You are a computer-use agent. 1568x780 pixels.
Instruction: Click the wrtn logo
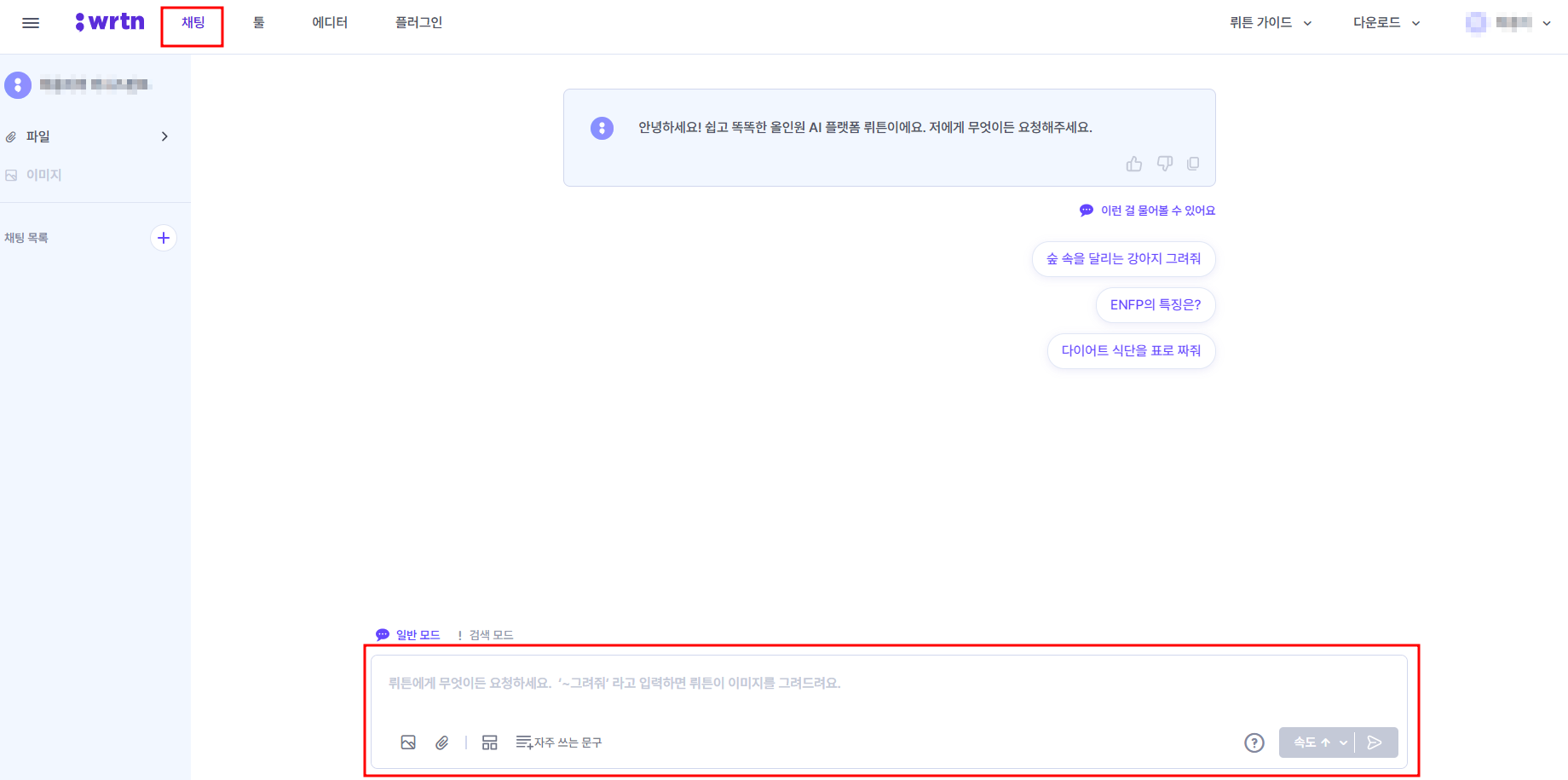tap(109, 22)
